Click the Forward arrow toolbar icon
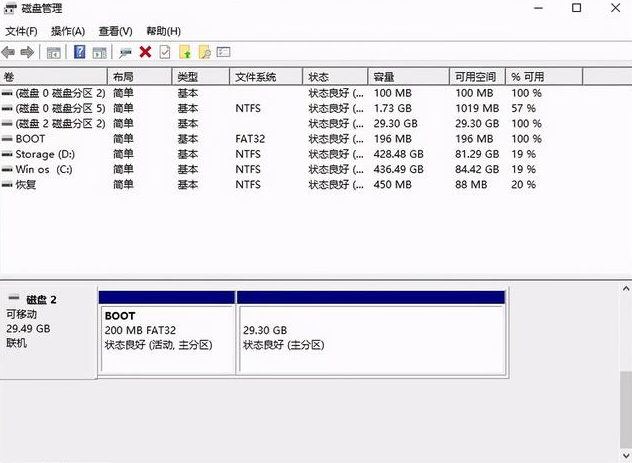This screenshot has height=463, width=632. pyautogui.click(x=27, y=52)
